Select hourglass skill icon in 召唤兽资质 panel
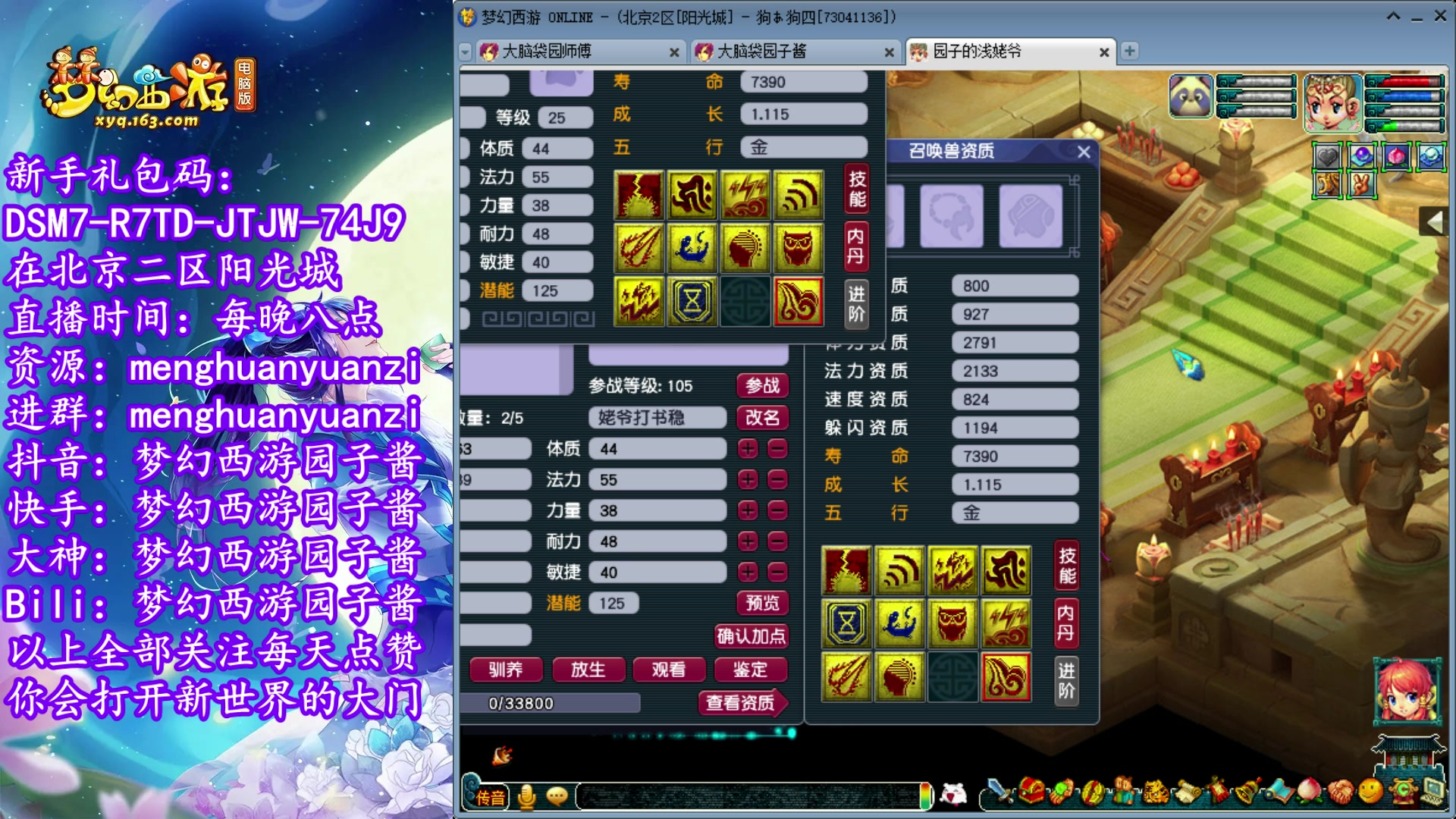This screenshot has height=819, width=1456. point(846,623)
